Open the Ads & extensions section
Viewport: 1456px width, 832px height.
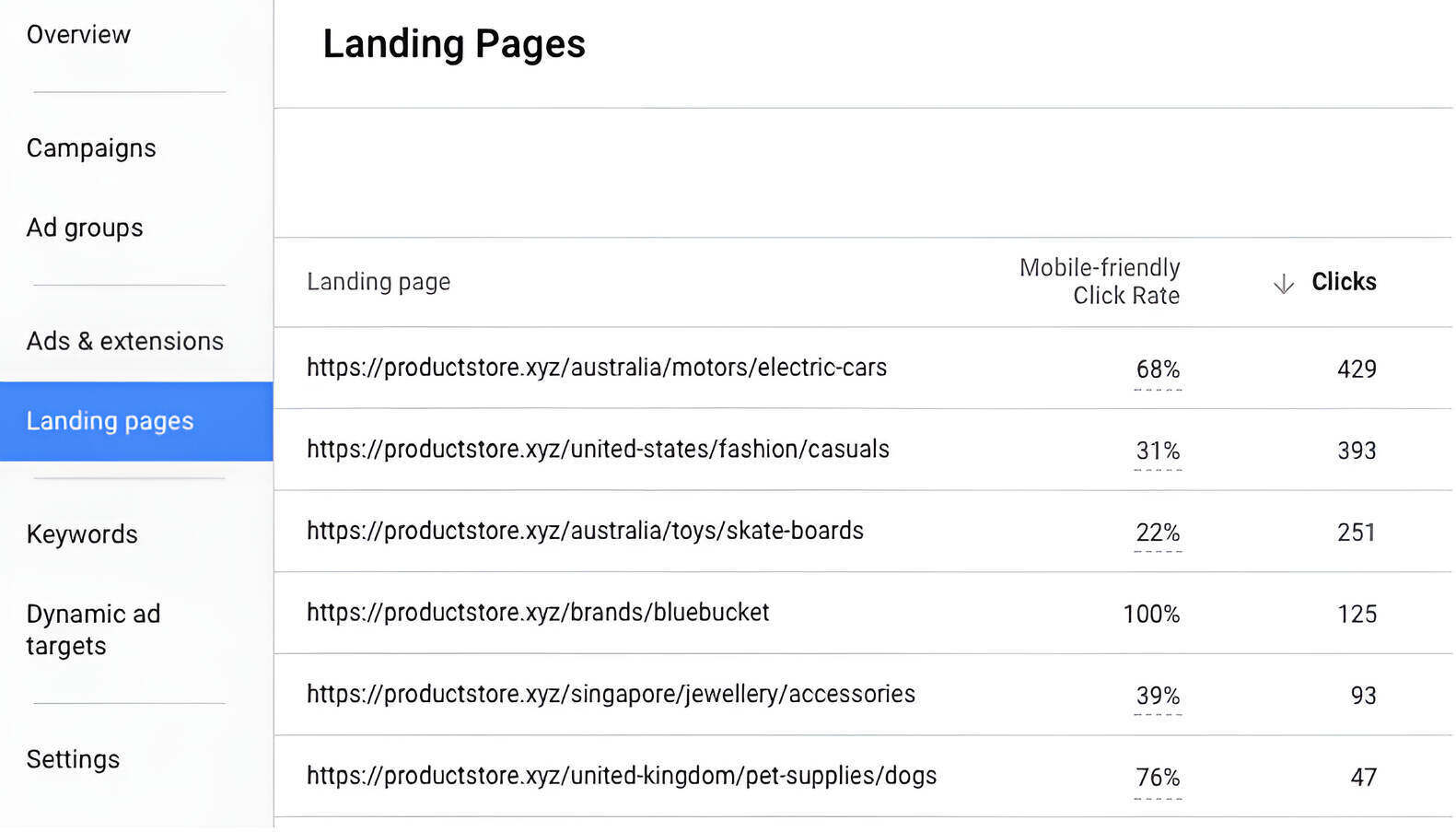(124, 341)
